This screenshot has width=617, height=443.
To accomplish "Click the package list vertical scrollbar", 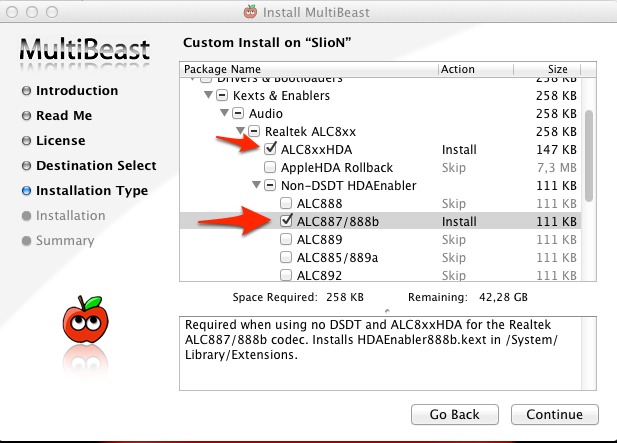I will (x=589, y=156).
